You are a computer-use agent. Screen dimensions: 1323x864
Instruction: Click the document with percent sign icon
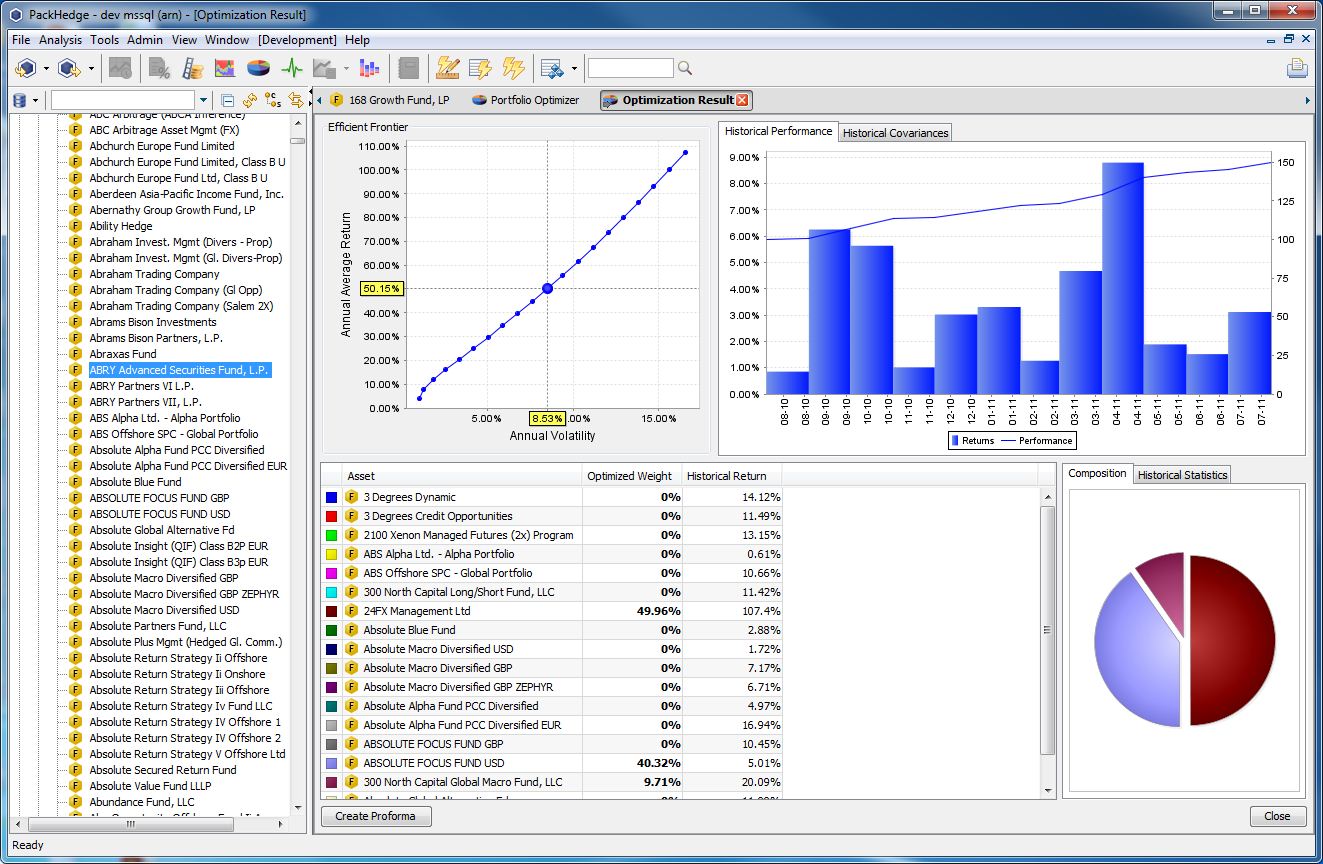pos(159,68)
